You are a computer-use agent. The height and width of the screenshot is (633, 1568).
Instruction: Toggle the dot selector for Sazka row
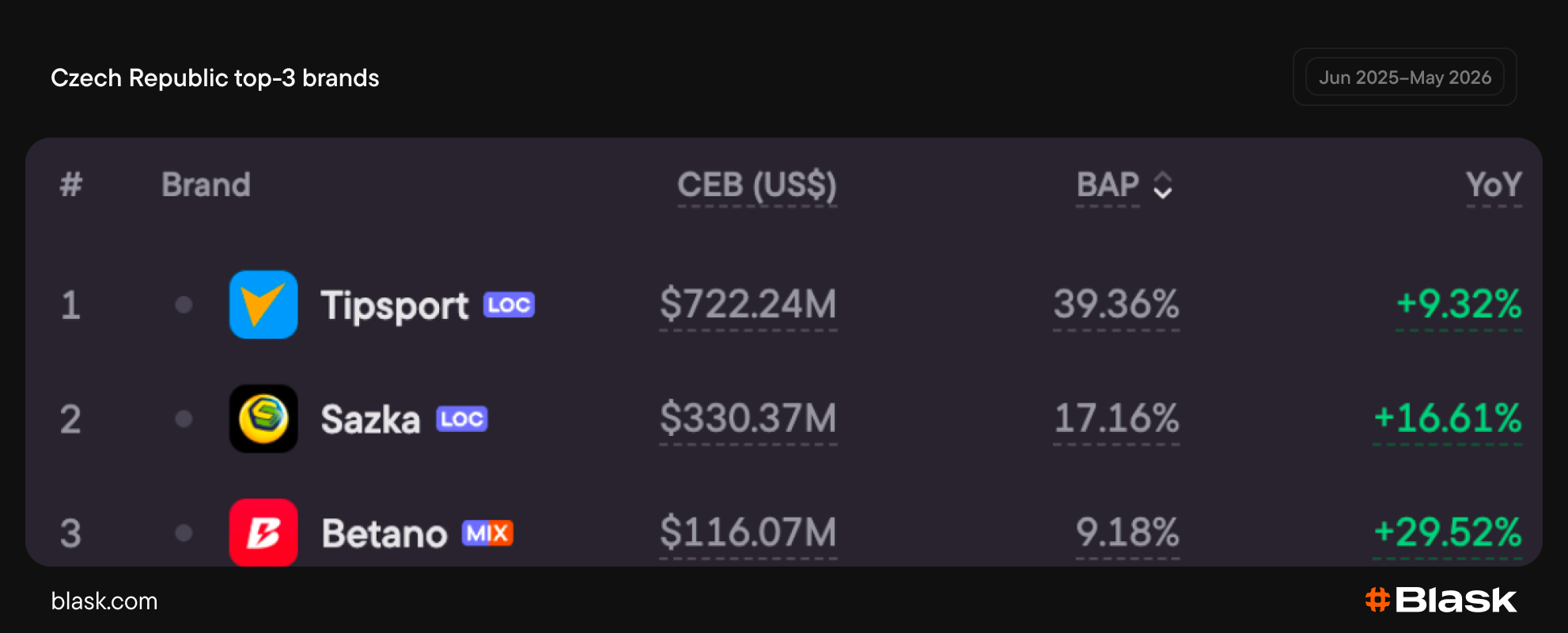pos(184,419)
